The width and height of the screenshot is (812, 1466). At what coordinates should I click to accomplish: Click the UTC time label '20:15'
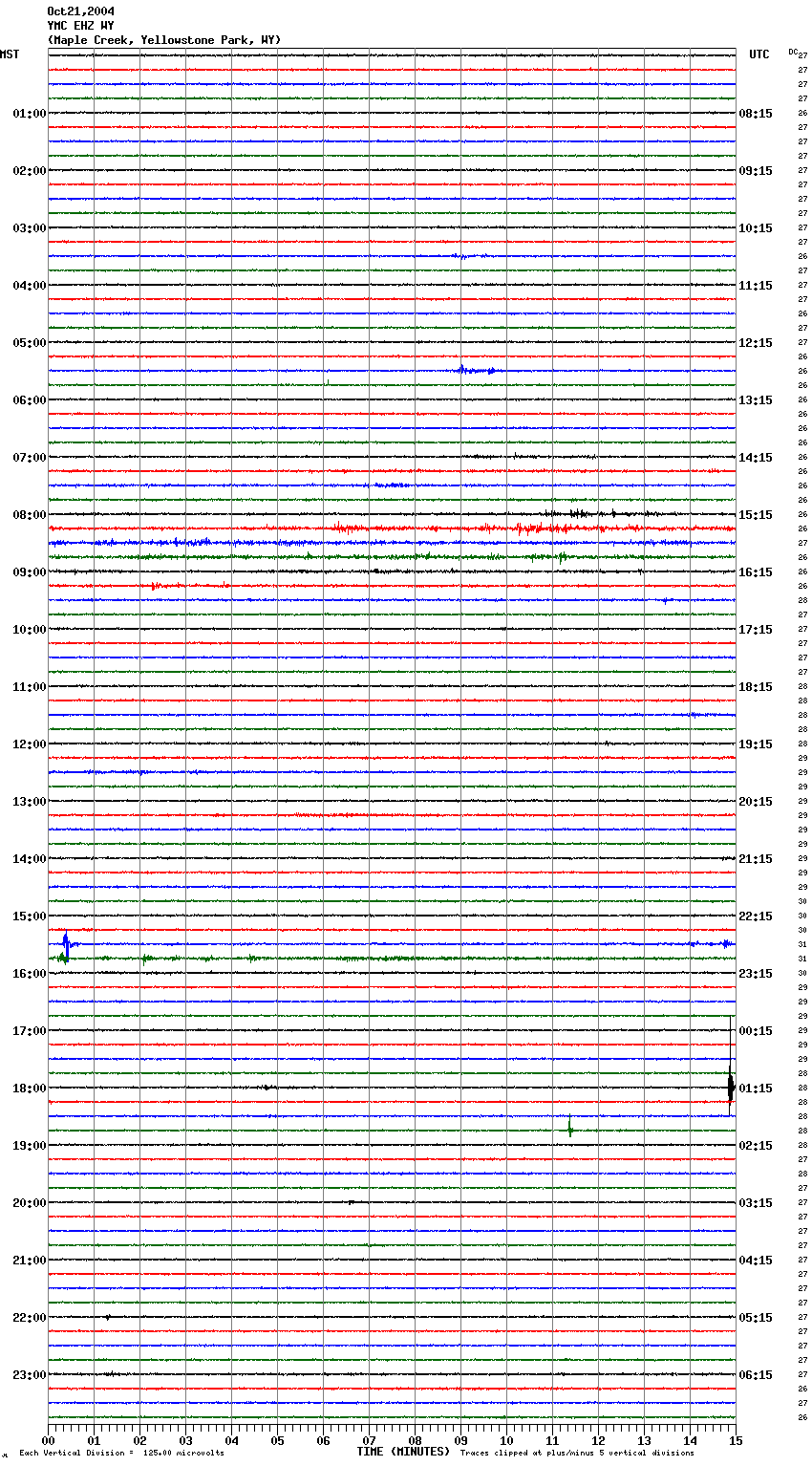756,802
